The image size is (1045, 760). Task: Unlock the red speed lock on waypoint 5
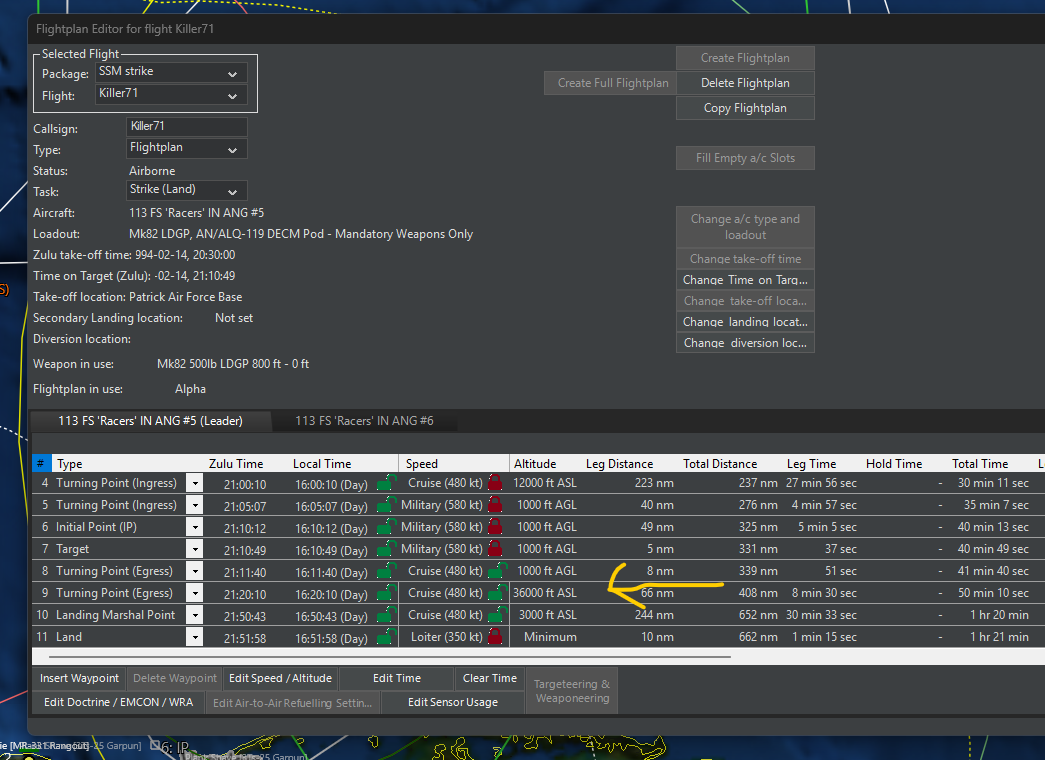coord(495,504)
